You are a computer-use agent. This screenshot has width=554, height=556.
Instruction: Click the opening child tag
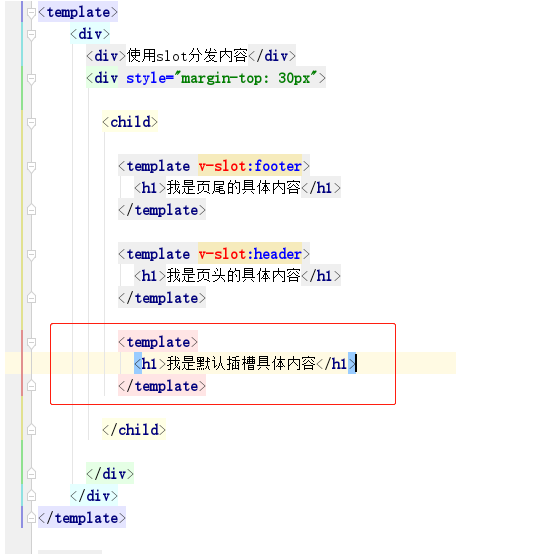130,122
